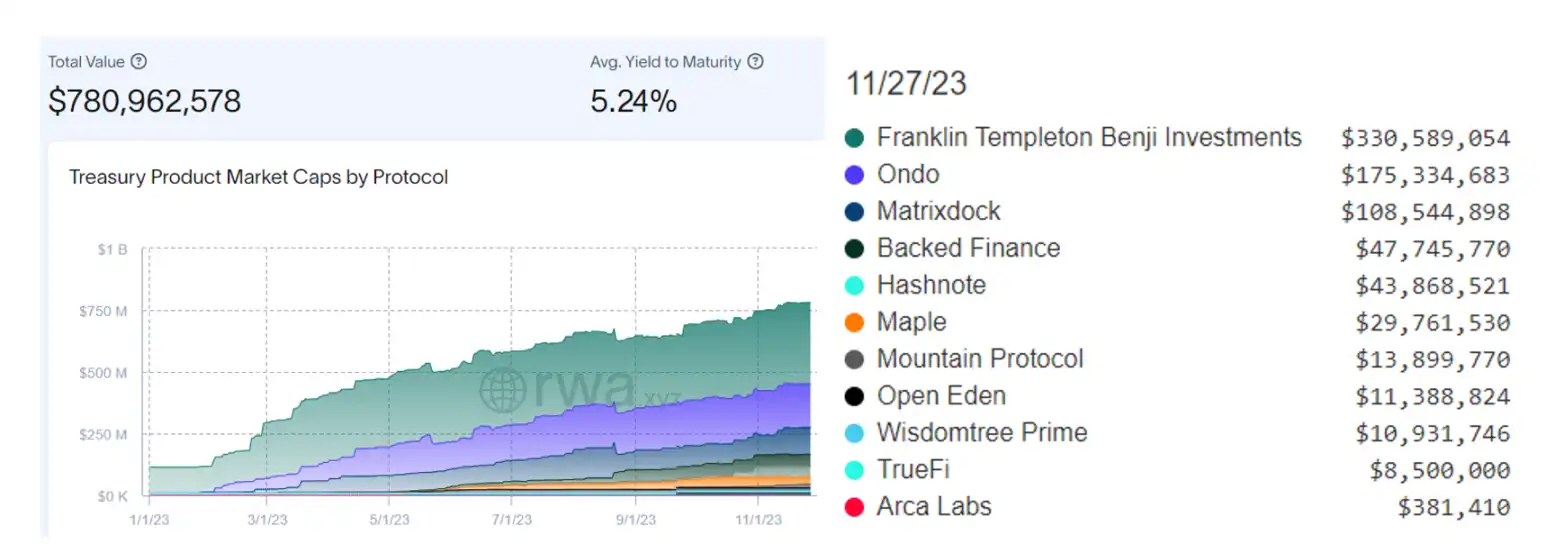The image size is (1546, 553).
Task: Click the Maple orange legend dot
Action: click(x=854, y=323)
